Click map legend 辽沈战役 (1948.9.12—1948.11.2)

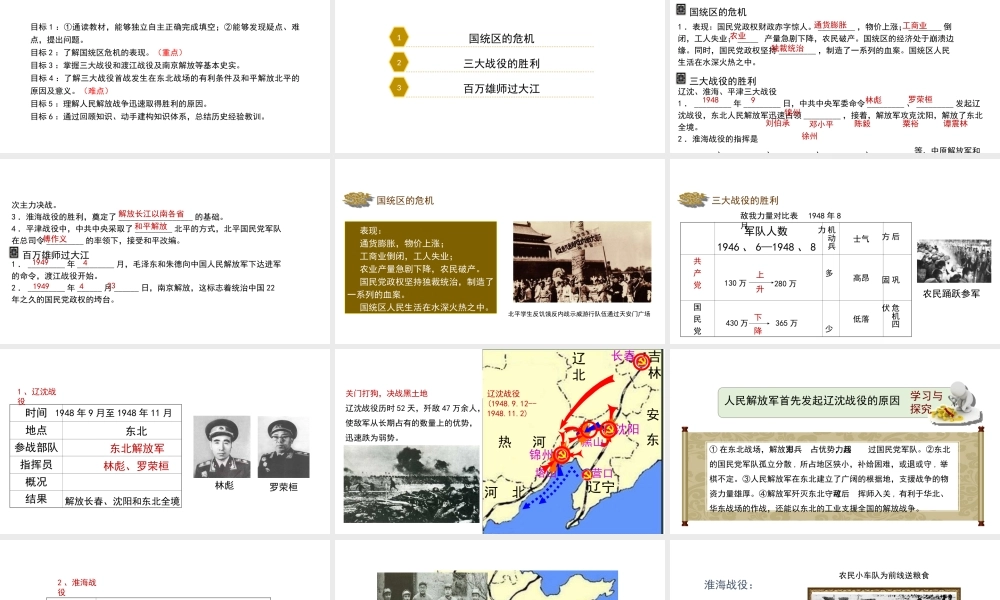[512, 403]
